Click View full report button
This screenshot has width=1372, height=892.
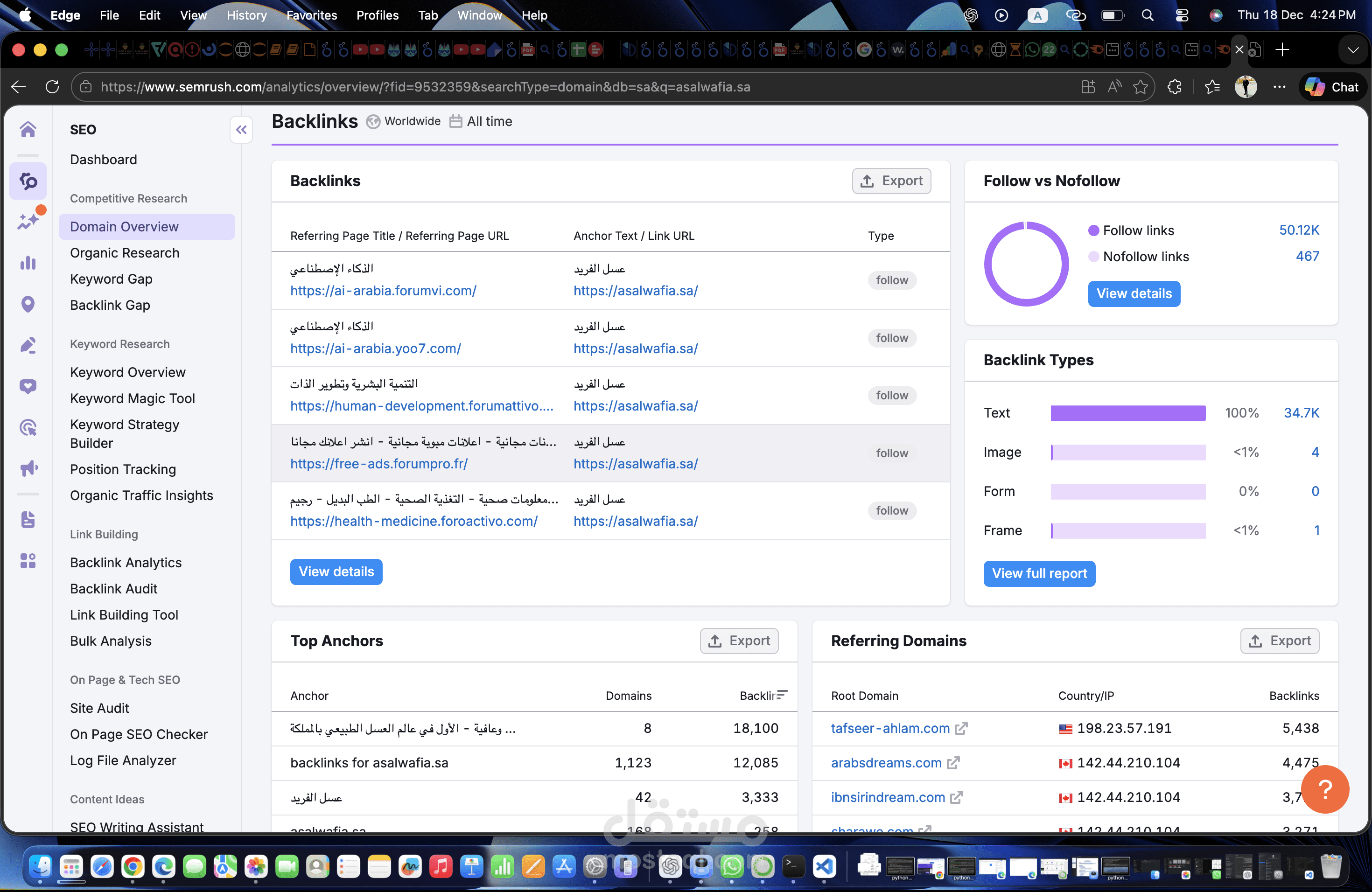(x=1039, y=573)
